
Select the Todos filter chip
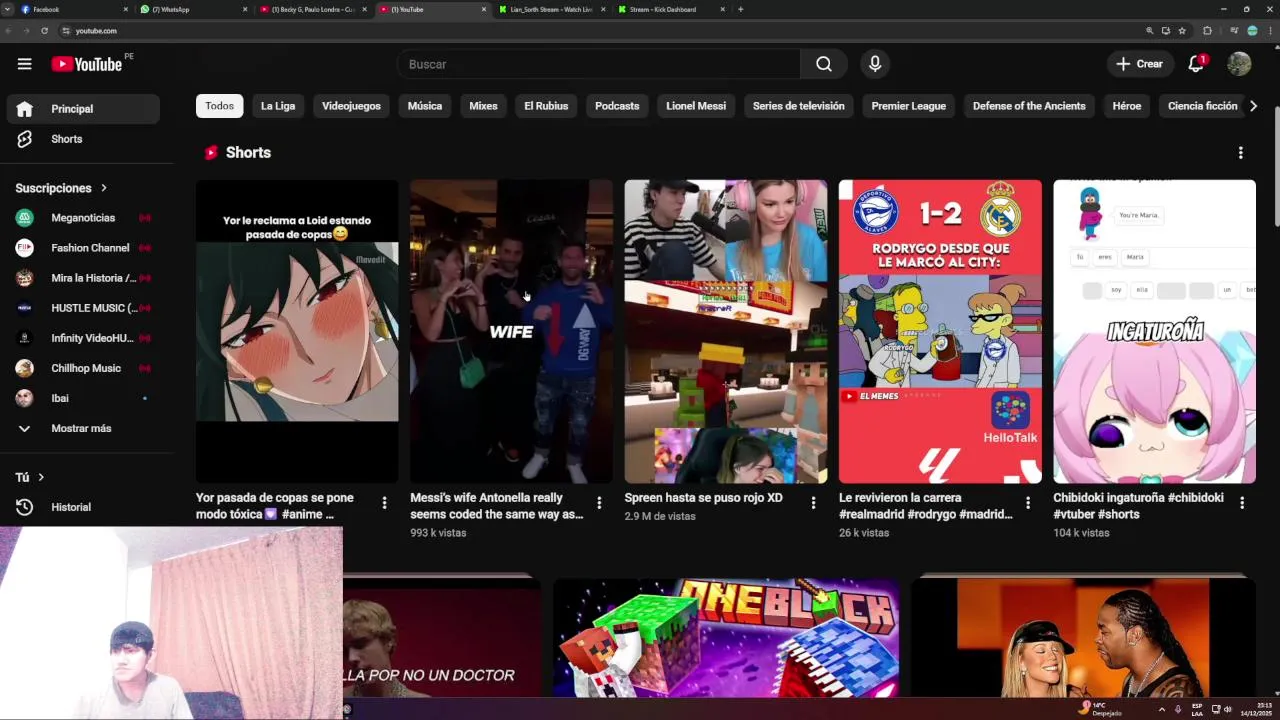coord(219,106)
